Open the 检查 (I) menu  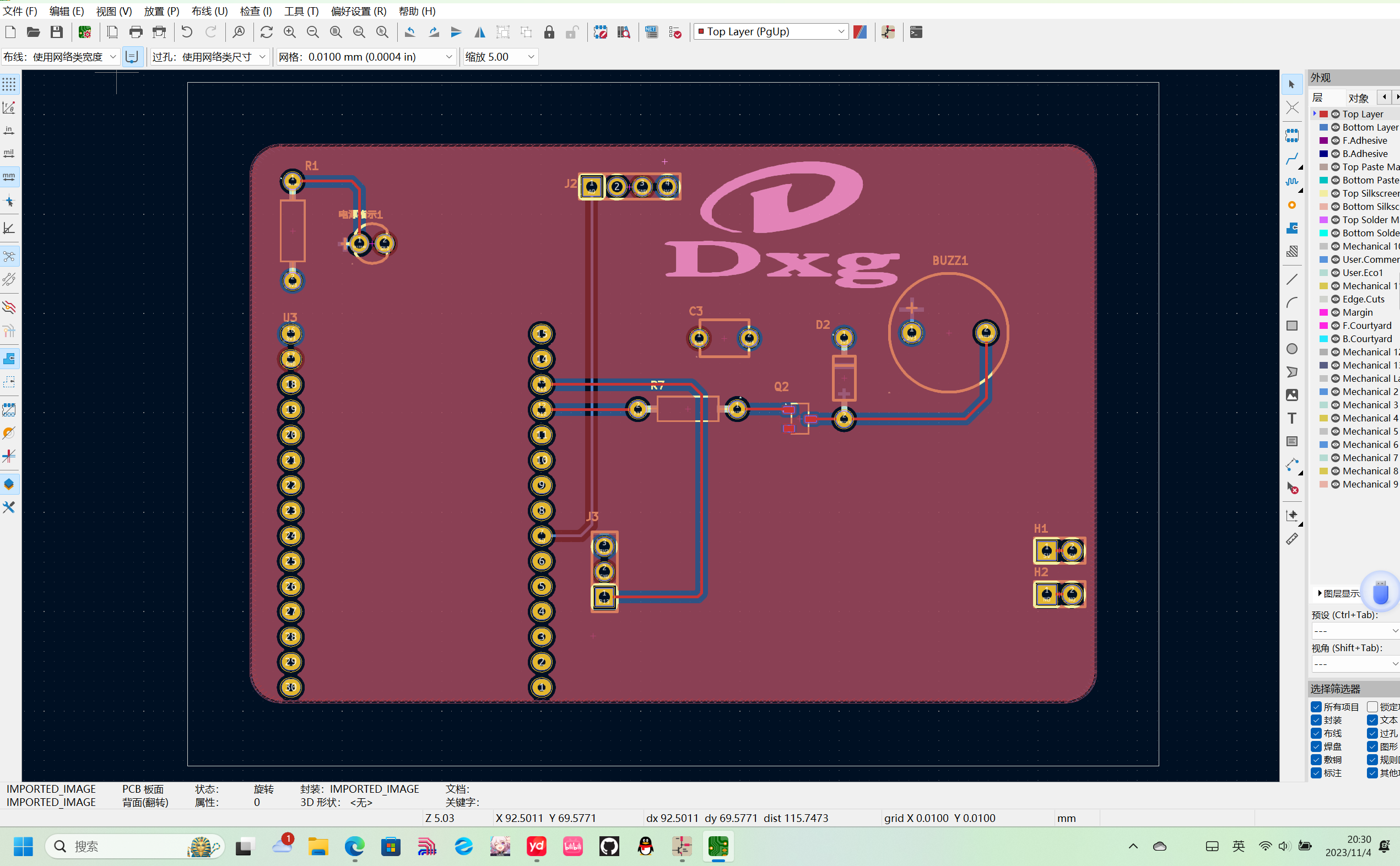pos(256,11)
